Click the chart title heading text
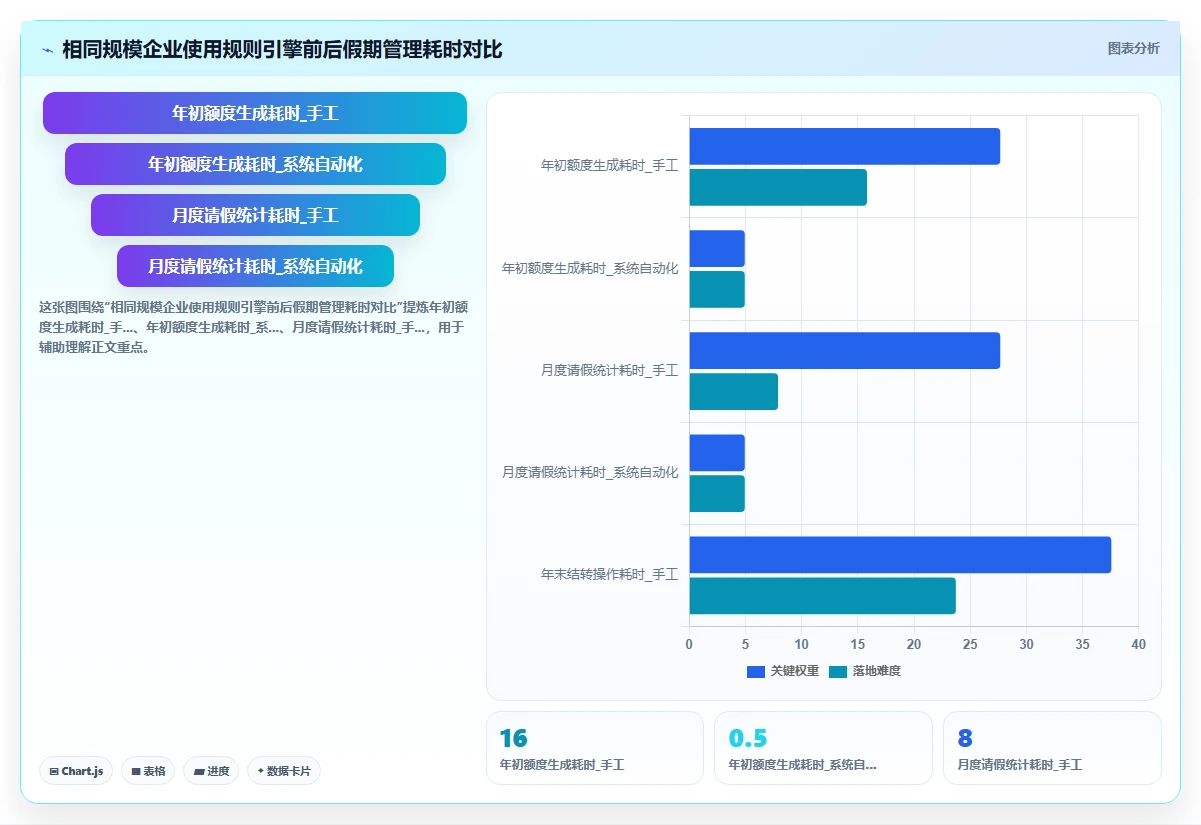This screenshot has width=1201, height=825. coord(282,50)
